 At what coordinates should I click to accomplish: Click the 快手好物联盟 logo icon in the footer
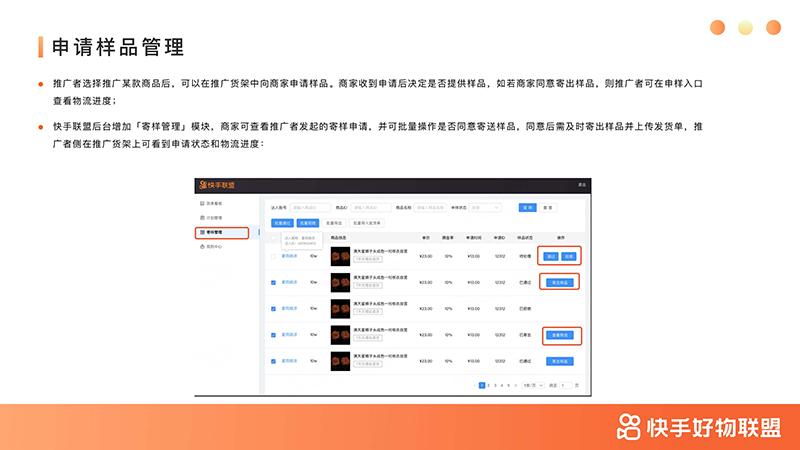(629, 427)
